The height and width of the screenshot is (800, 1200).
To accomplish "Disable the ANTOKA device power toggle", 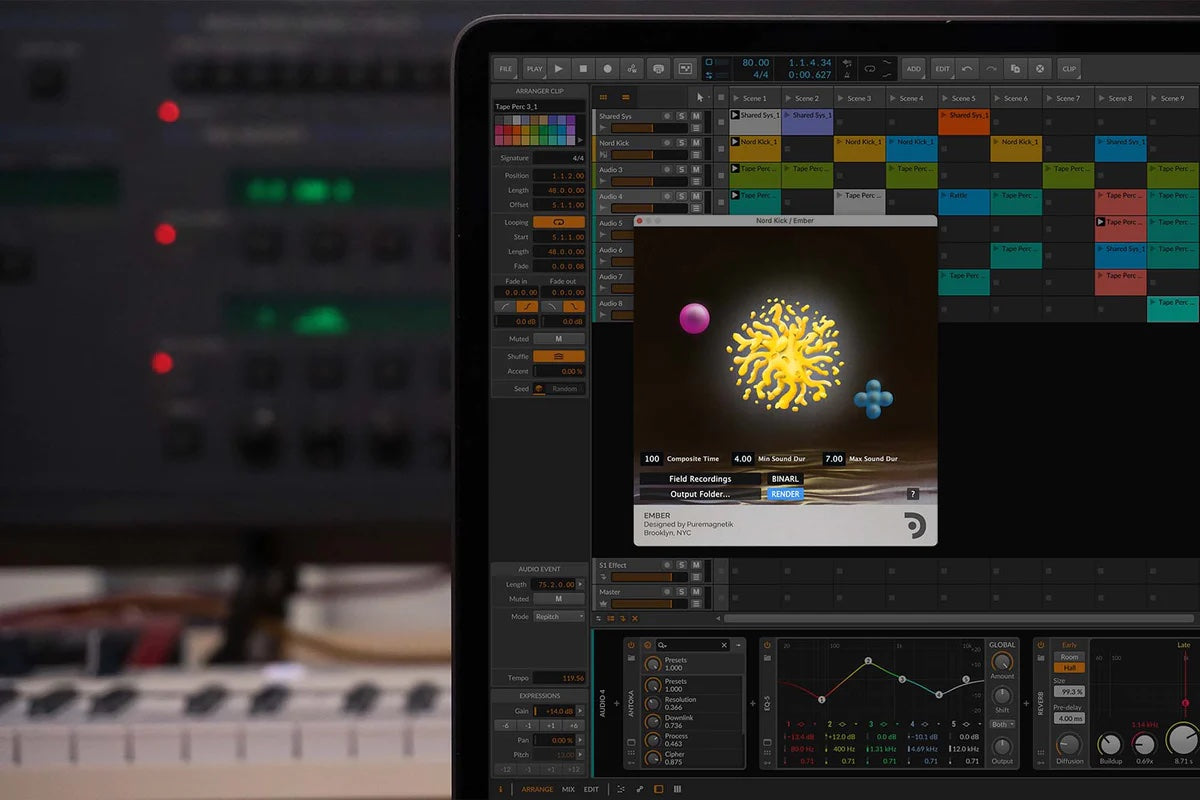I will click(x=630, y=645).
